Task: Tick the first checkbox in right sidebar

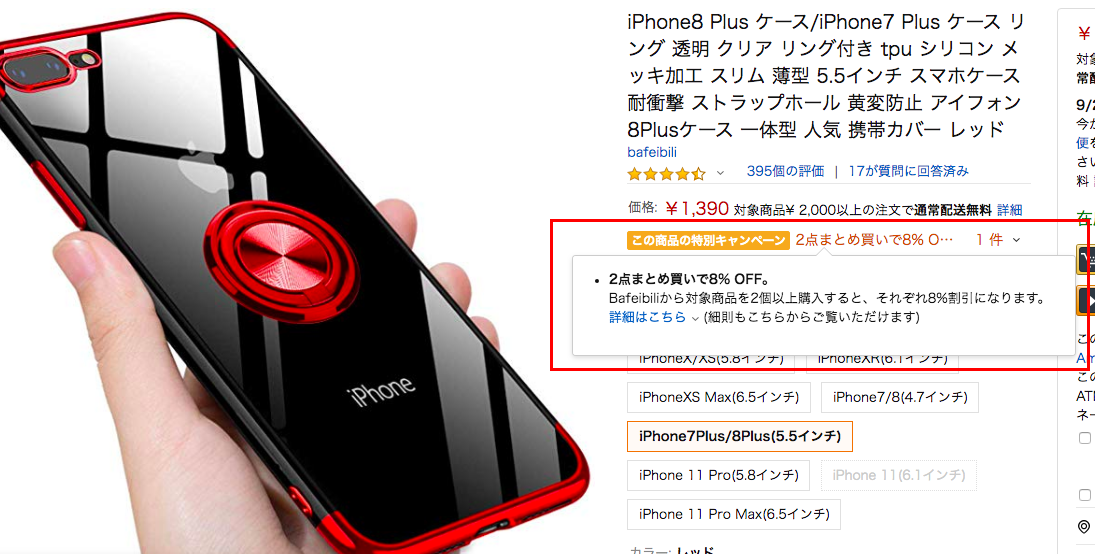Action: [1085, 438]
